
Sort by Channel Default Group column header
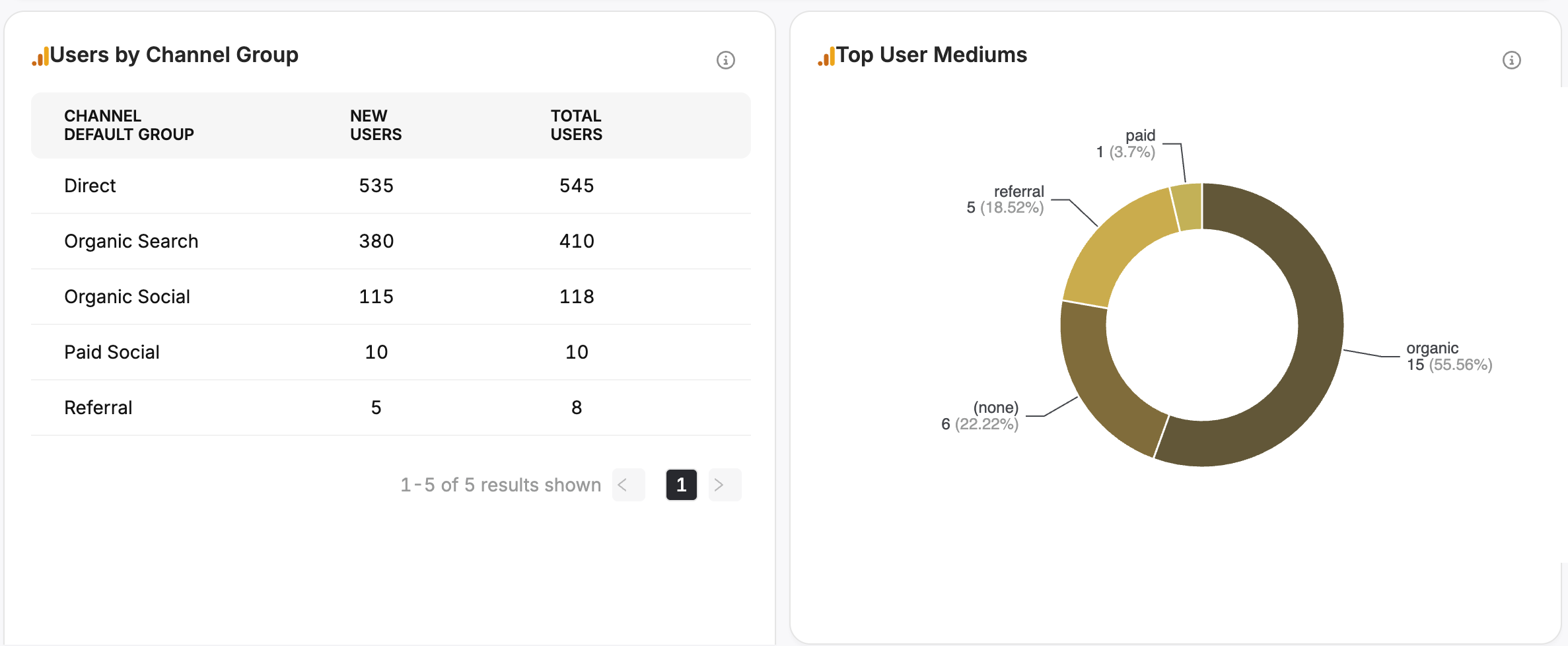(129, 126)
